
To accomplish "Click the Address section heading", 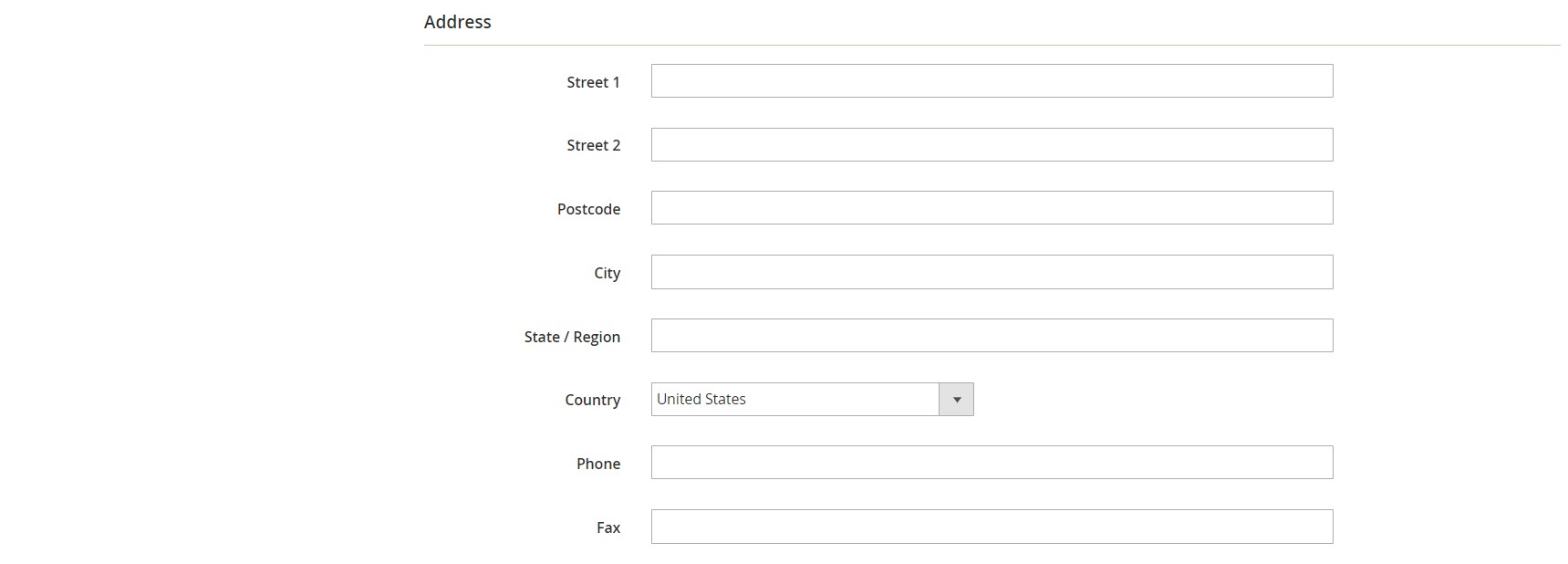I will click(x=458, y=22).
